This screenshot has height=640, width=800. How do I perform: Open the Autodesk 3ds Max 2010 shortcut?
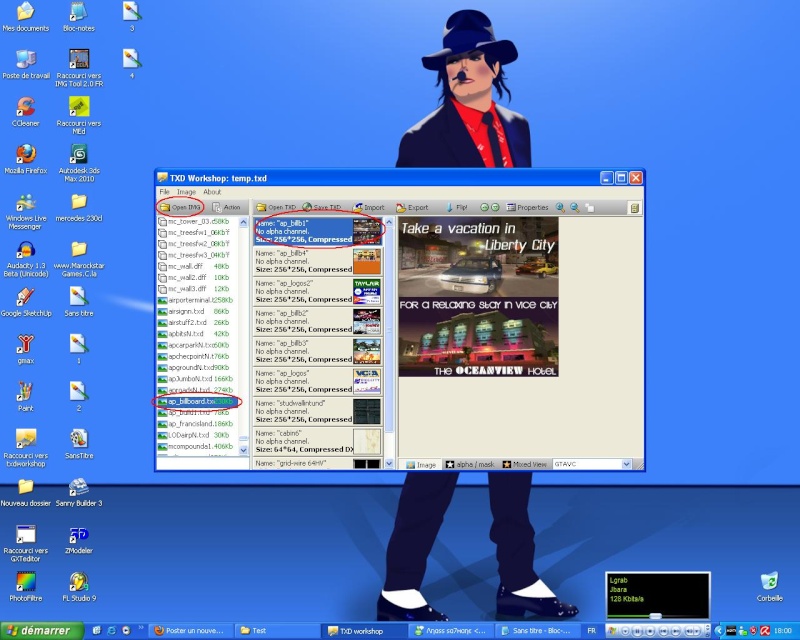[79, 162]
